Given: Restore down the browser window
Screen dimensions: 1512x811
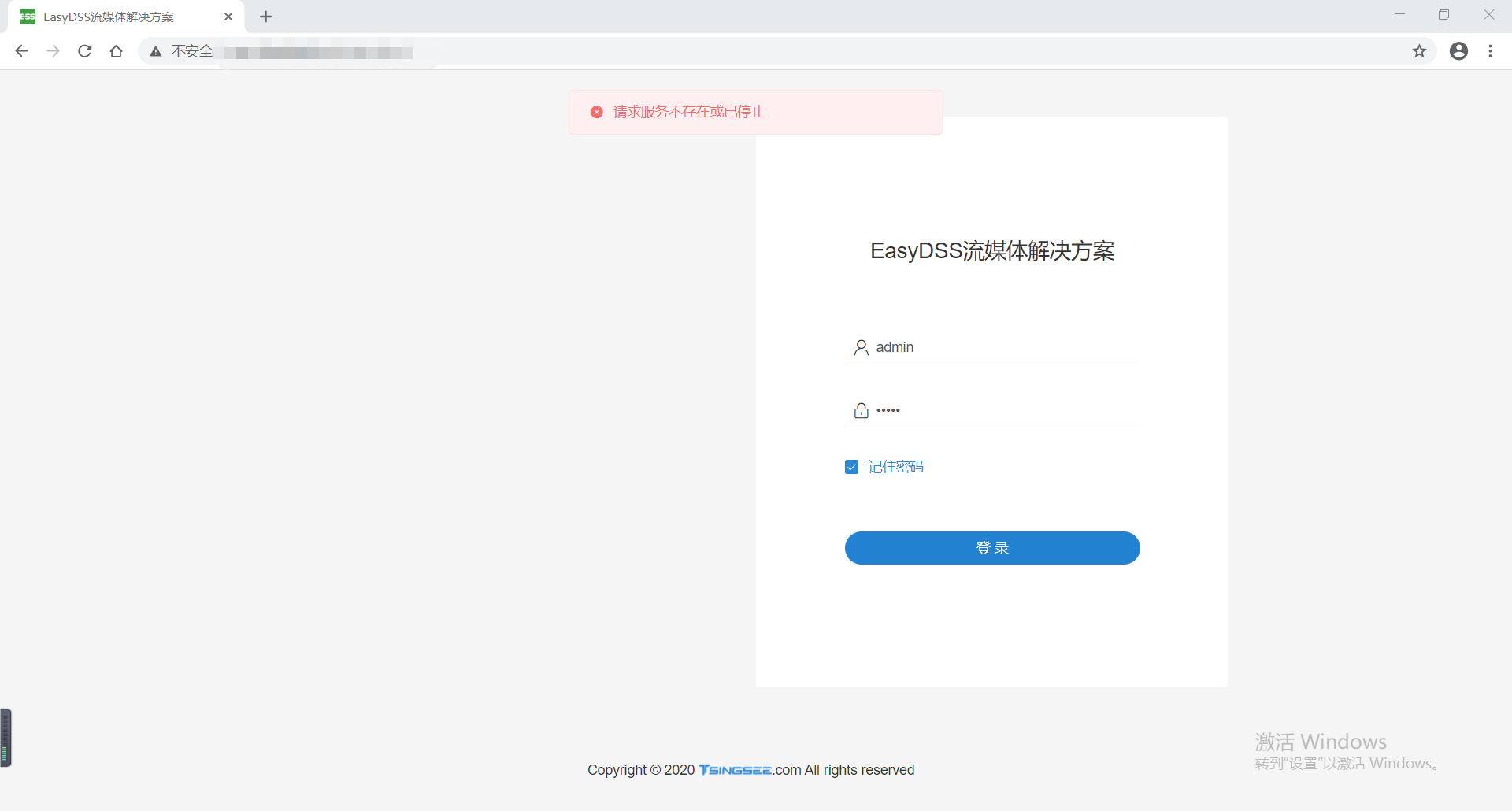Looking at the screenshot, I should 1443,15.
